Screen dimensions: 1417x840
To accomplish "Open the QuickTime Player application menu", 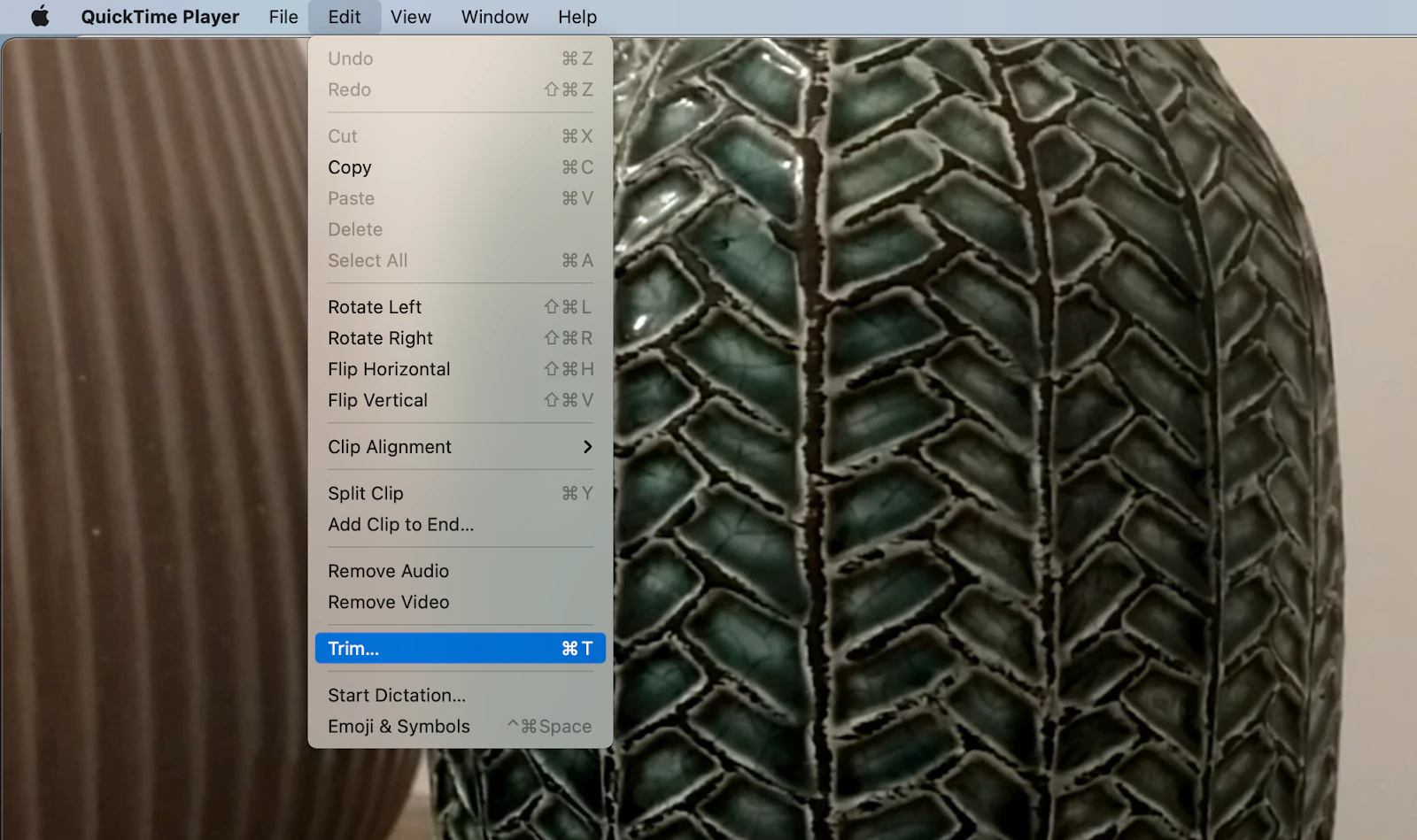I will point(159,16).
